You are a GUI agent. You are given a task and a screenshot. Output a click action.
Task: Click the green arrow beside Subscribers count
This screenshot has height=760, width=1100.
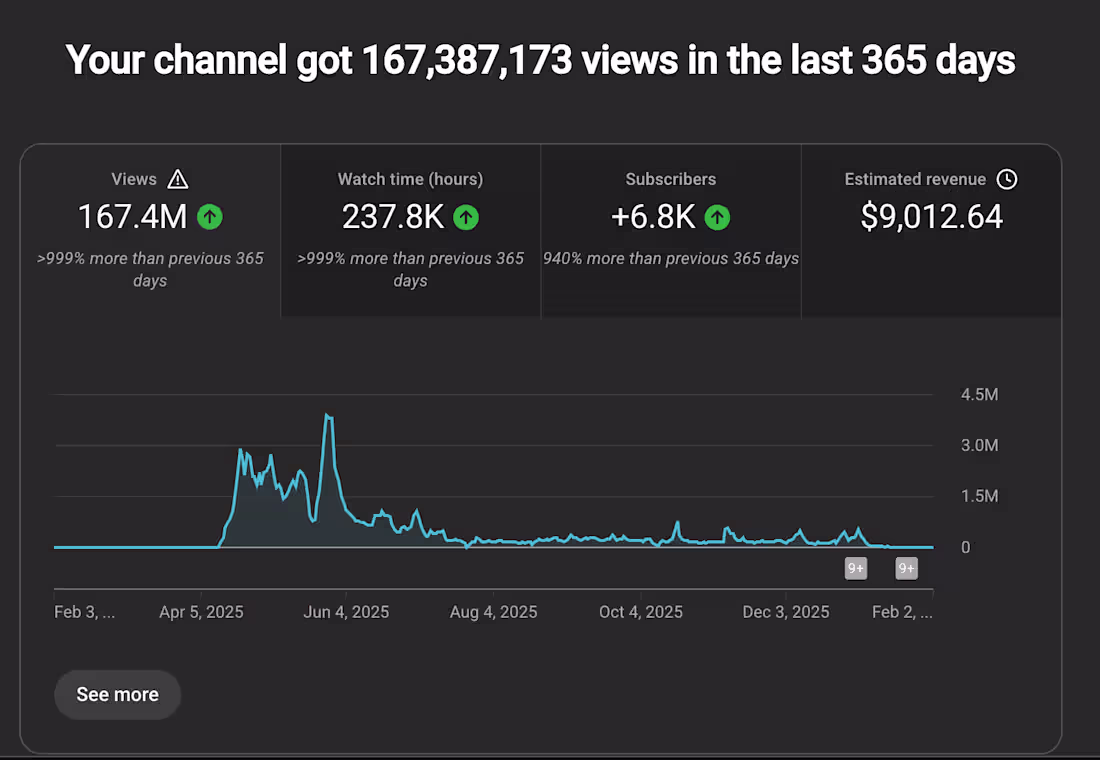pos(718,216)
